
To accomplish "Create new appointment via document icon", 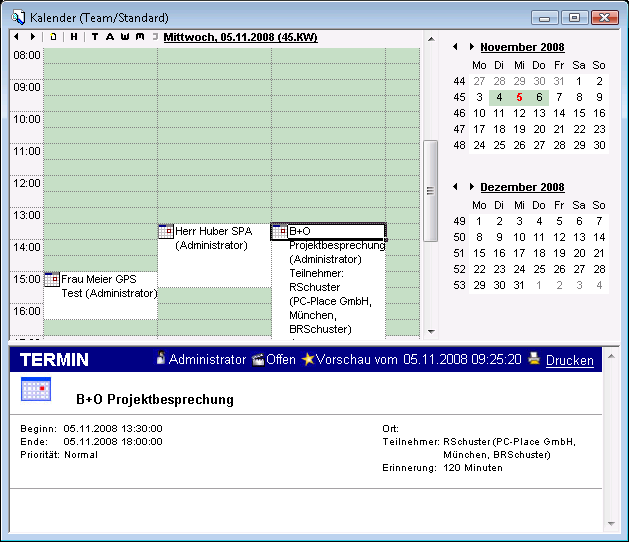I will pyautogui.click(x=53, y=37).
